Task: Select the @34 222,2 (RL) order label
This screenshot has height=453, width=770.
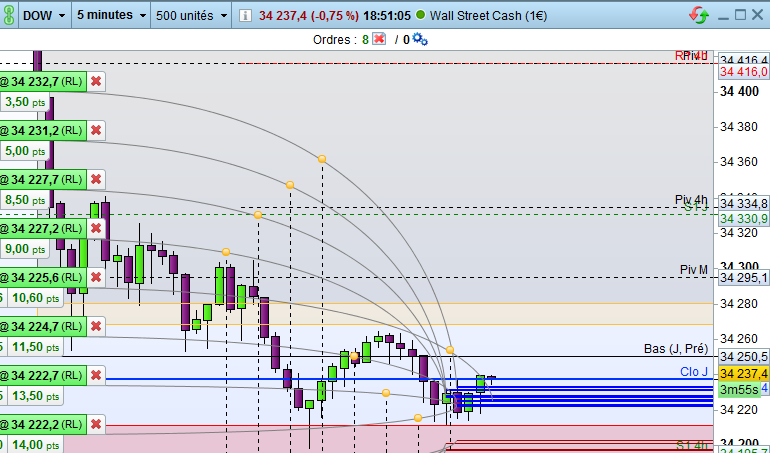Action: 43,424
